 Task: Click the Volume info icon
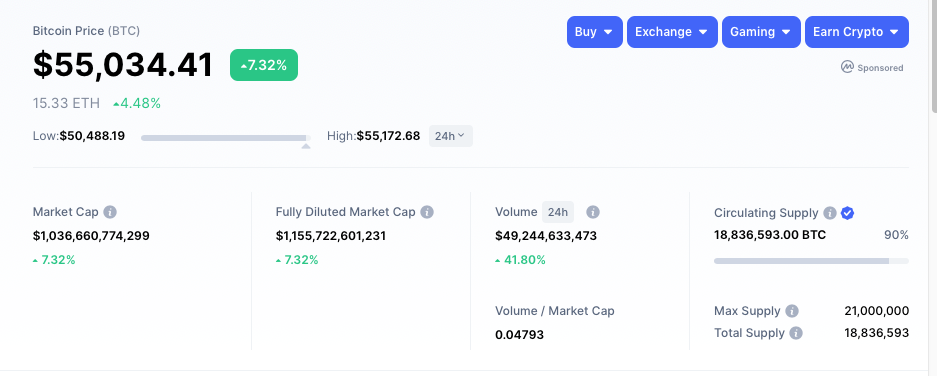pos(593,212)
